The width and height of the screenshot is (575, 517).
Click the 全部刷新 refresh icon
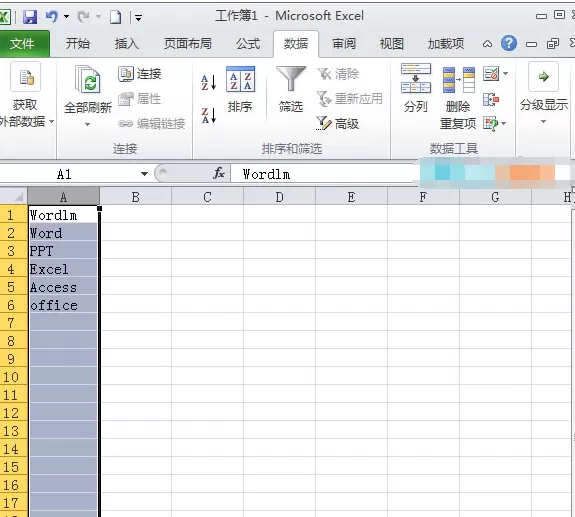(x=88, y=80)
